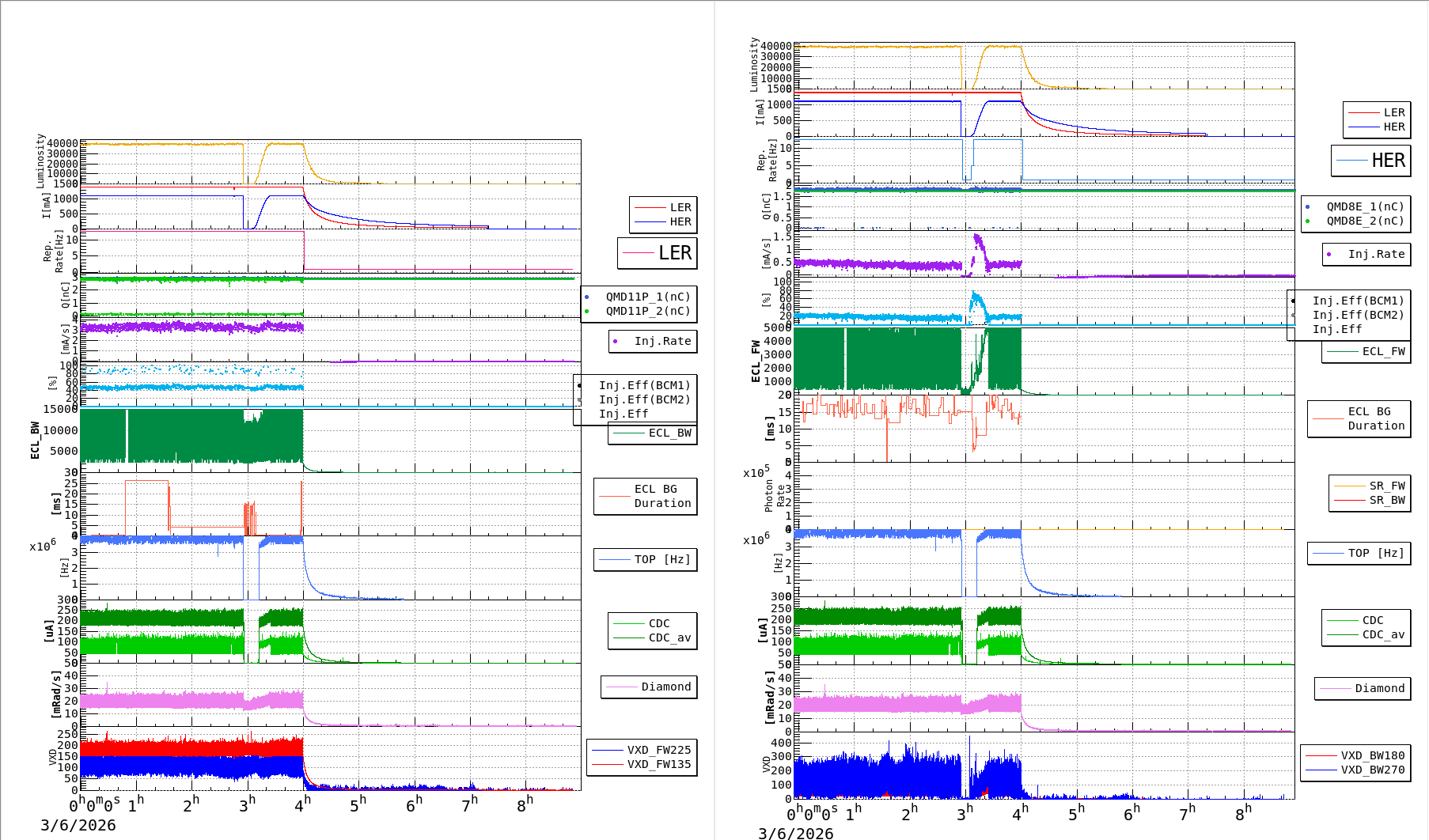Select the SR_FW legend entry
Image resolution: width=1429 pixels, height=840 pixels.
pyautogui.click(x=1370, y=486)
